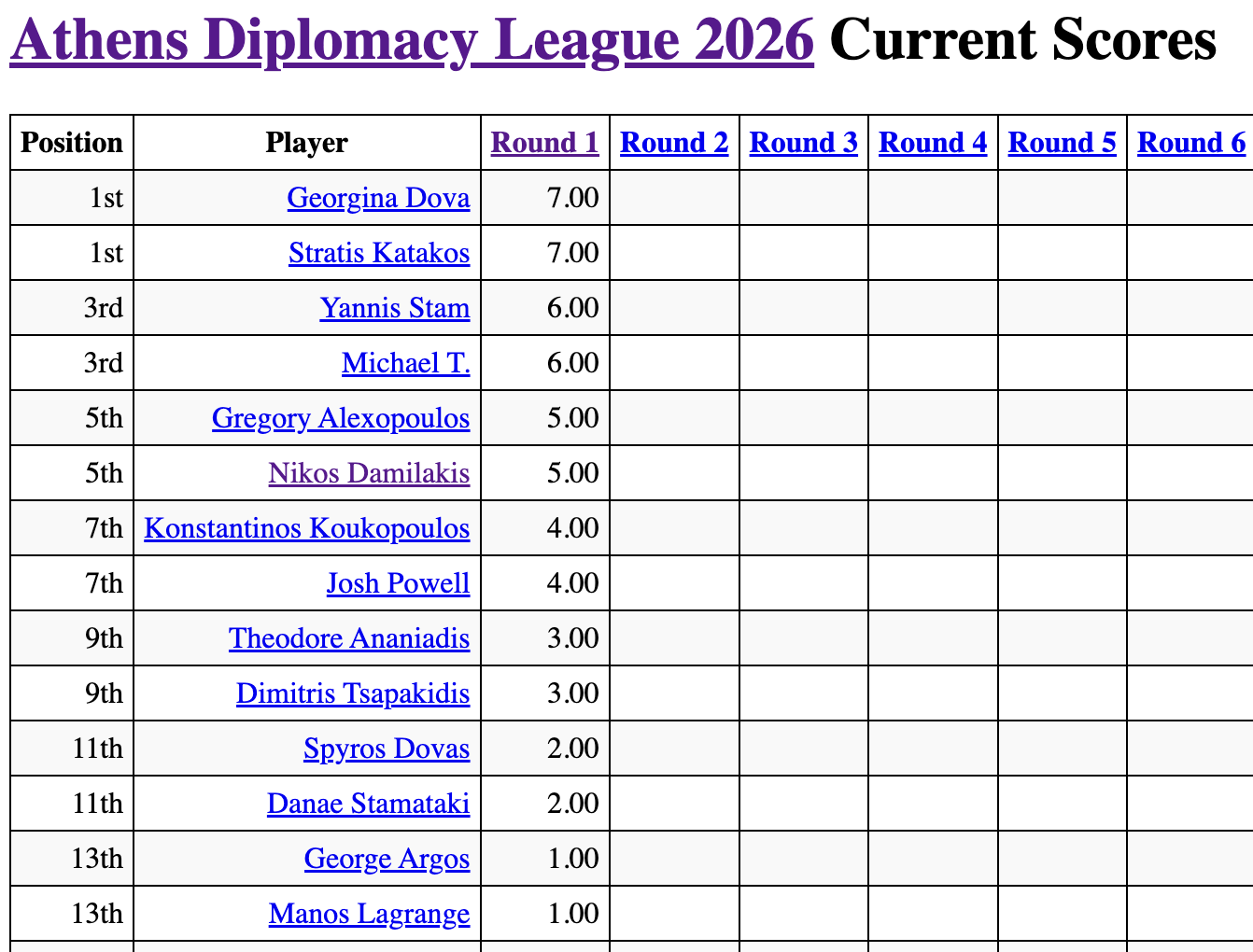The width and height of the screenshot is (1253, 952).
Task: Open Spyros Dovas player link
Action: (x=387, y=749)
